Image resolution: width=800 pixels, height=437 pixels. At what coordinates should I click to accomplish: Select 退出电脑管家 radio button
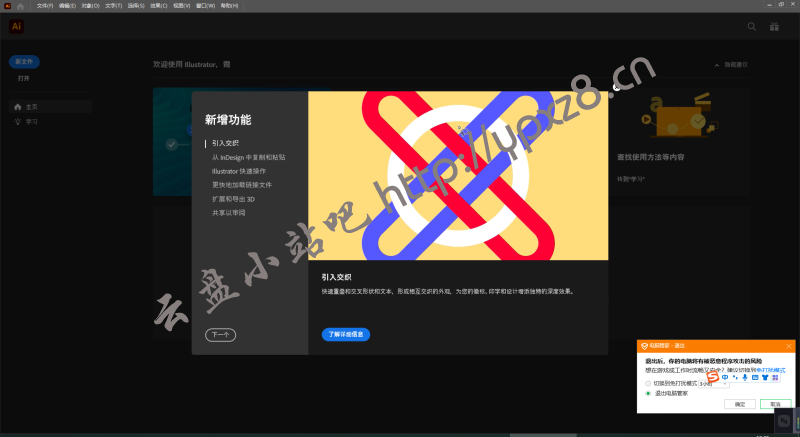tap(648, 394)
